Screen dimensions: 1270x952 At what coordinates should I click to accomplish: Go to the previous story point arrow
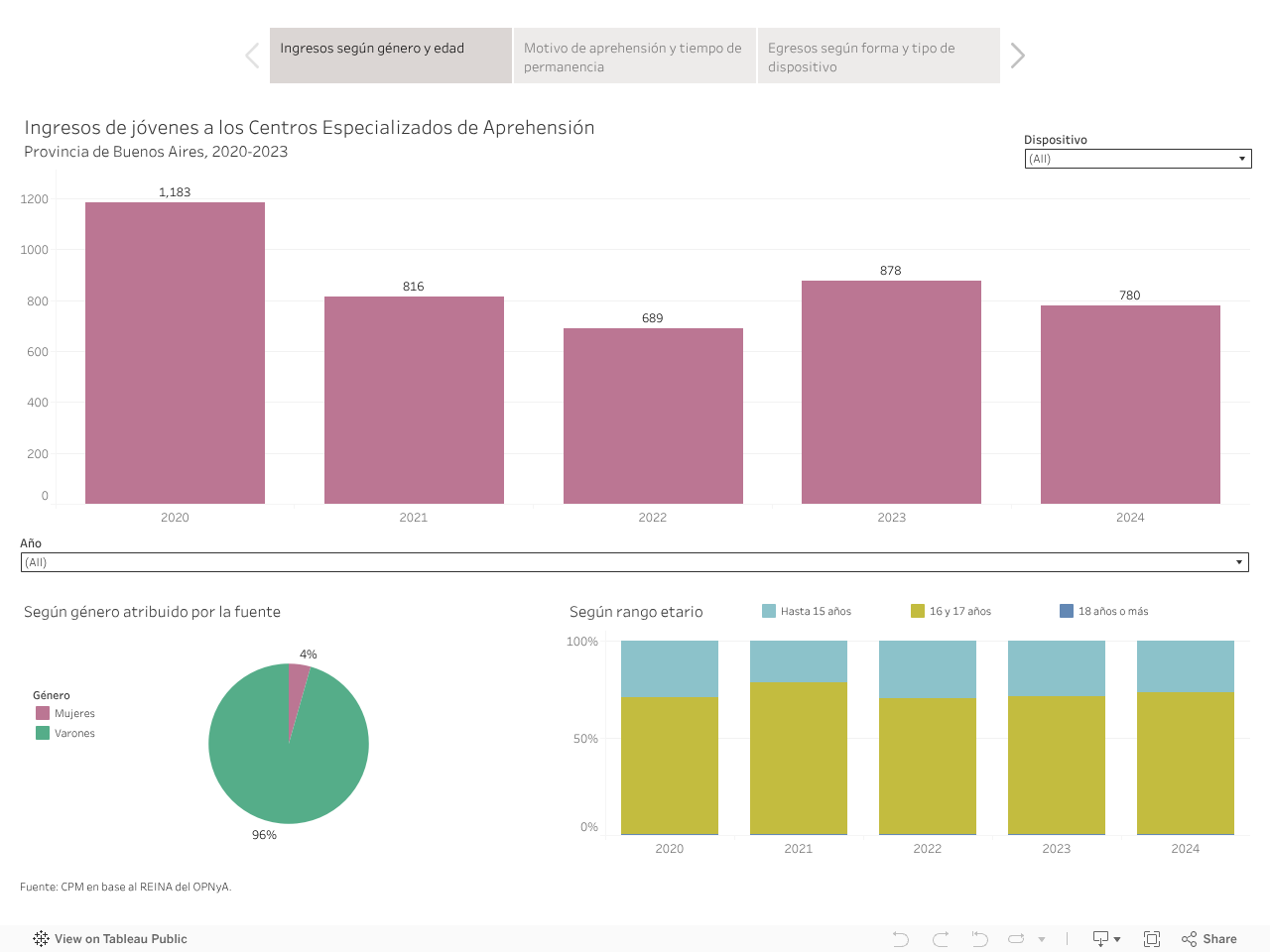[x=252, y=56]
